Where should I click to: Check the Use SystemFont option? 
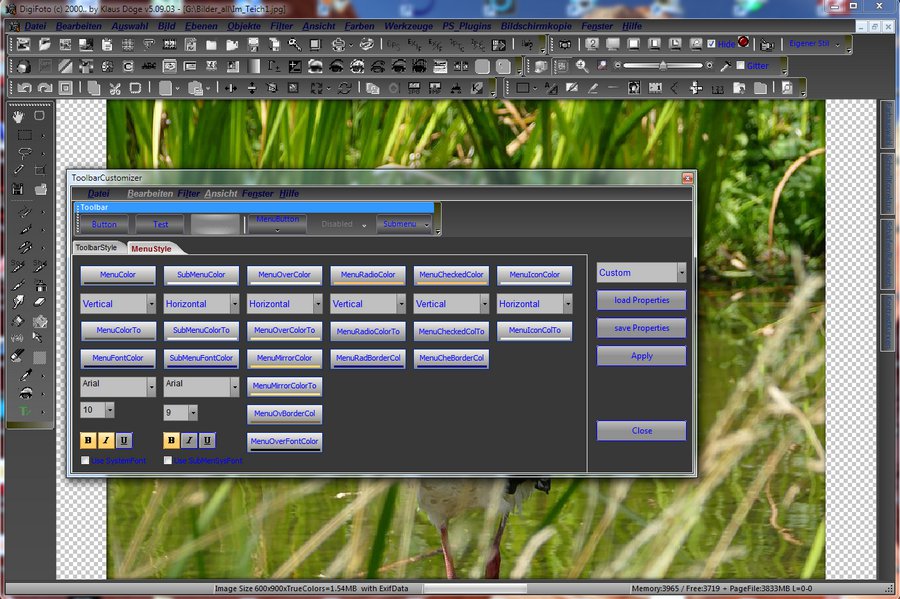[85, 460]
